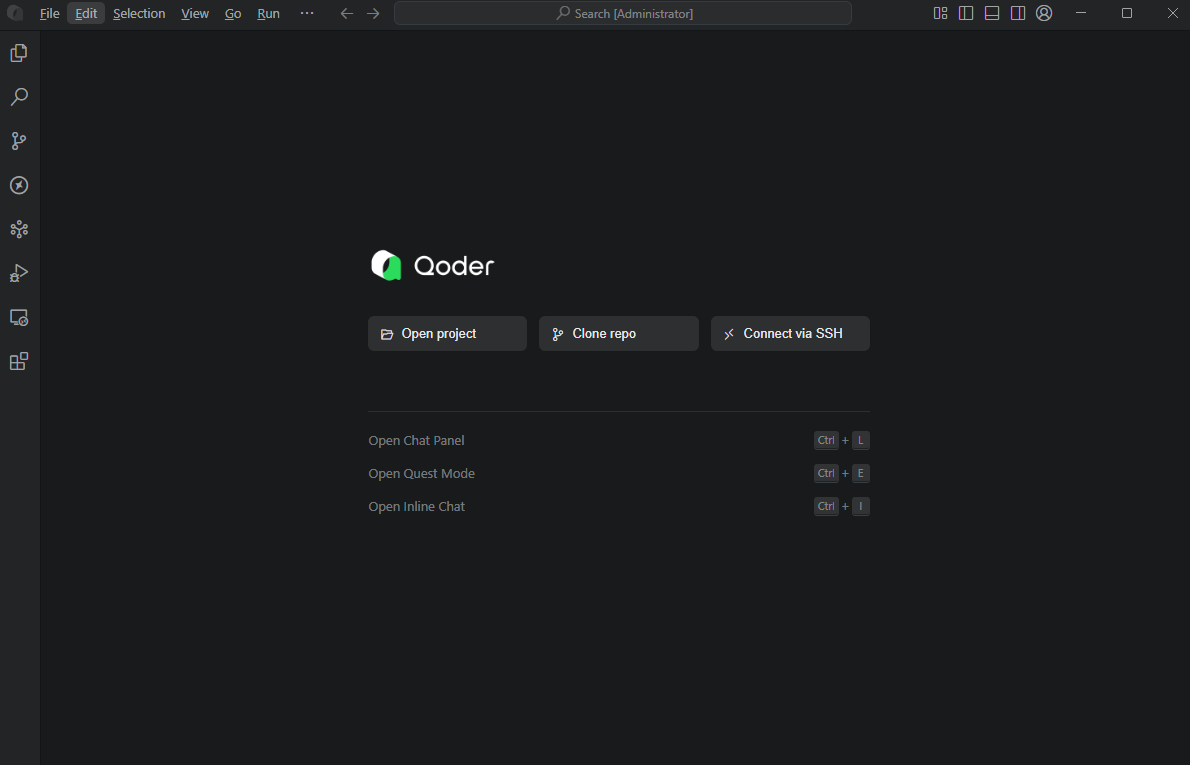Click the Clone repo button
This screenshot has height=765, width=1190.
[618, 334]
